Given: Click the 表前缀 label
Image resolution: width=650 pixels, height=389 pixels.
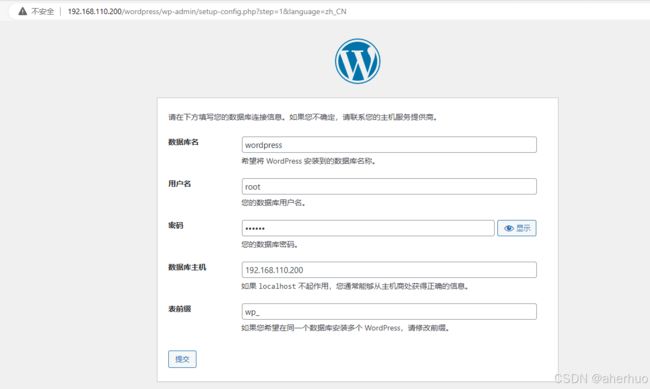Looking at the screenshot, I should pyautogui.click(x=179, y=309).
